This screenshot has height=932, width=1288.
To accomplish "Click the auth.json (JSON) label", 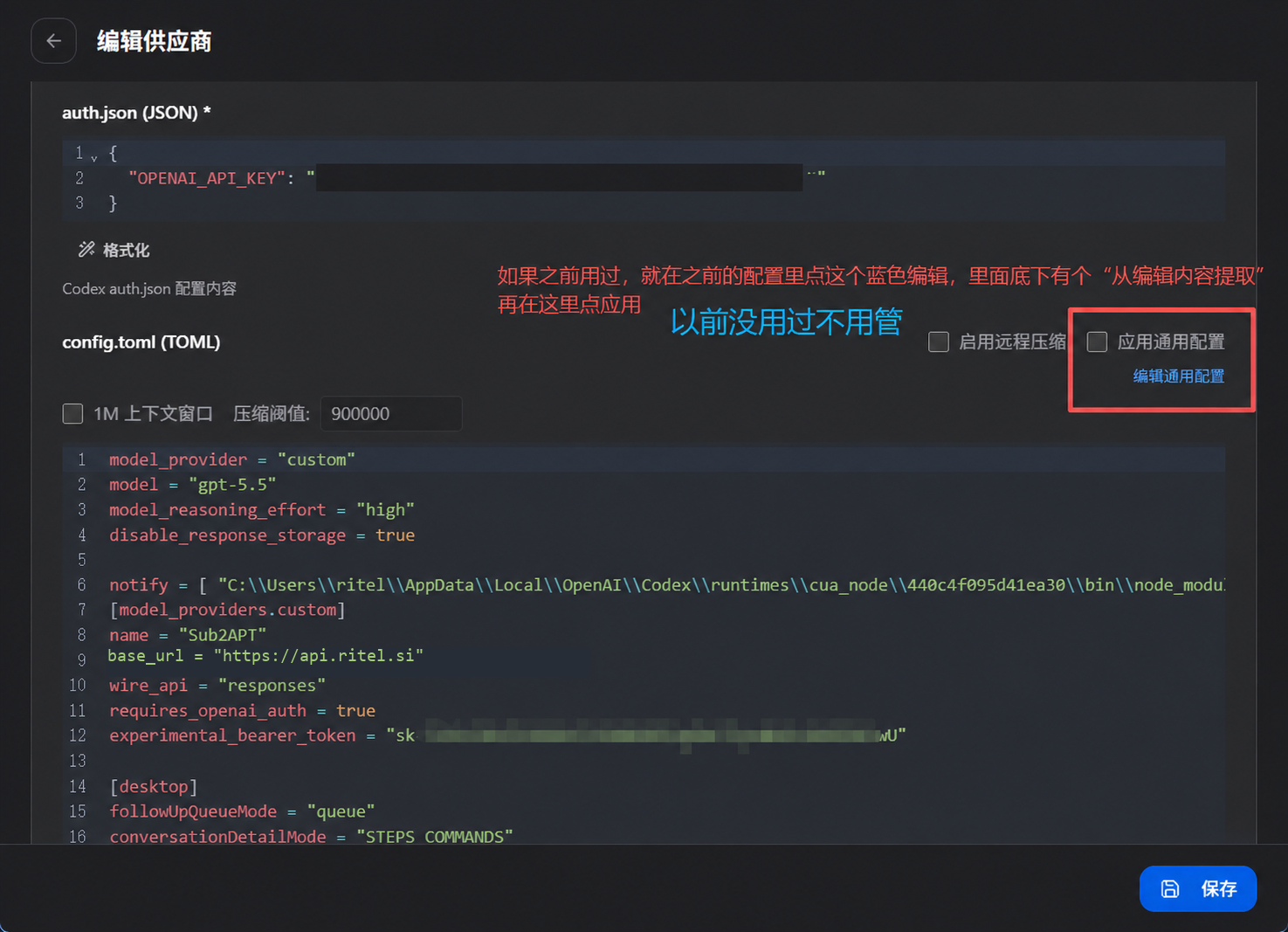I will [x=136, y=113].
